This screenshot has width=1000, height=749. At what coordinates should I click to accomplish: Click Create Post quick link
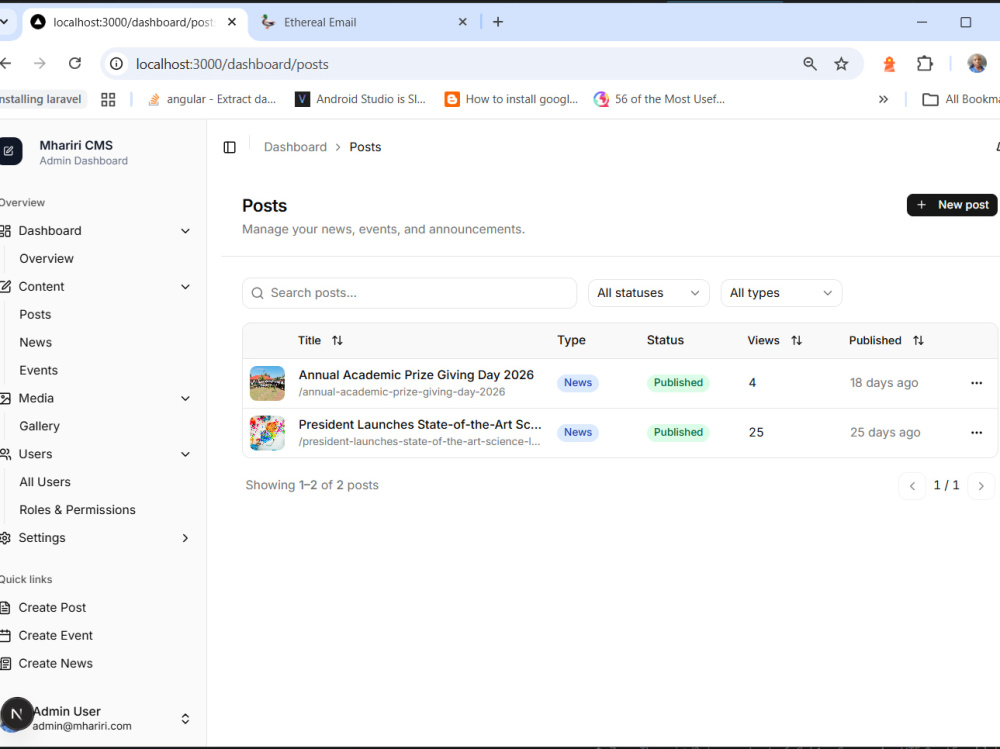point(52,607)
